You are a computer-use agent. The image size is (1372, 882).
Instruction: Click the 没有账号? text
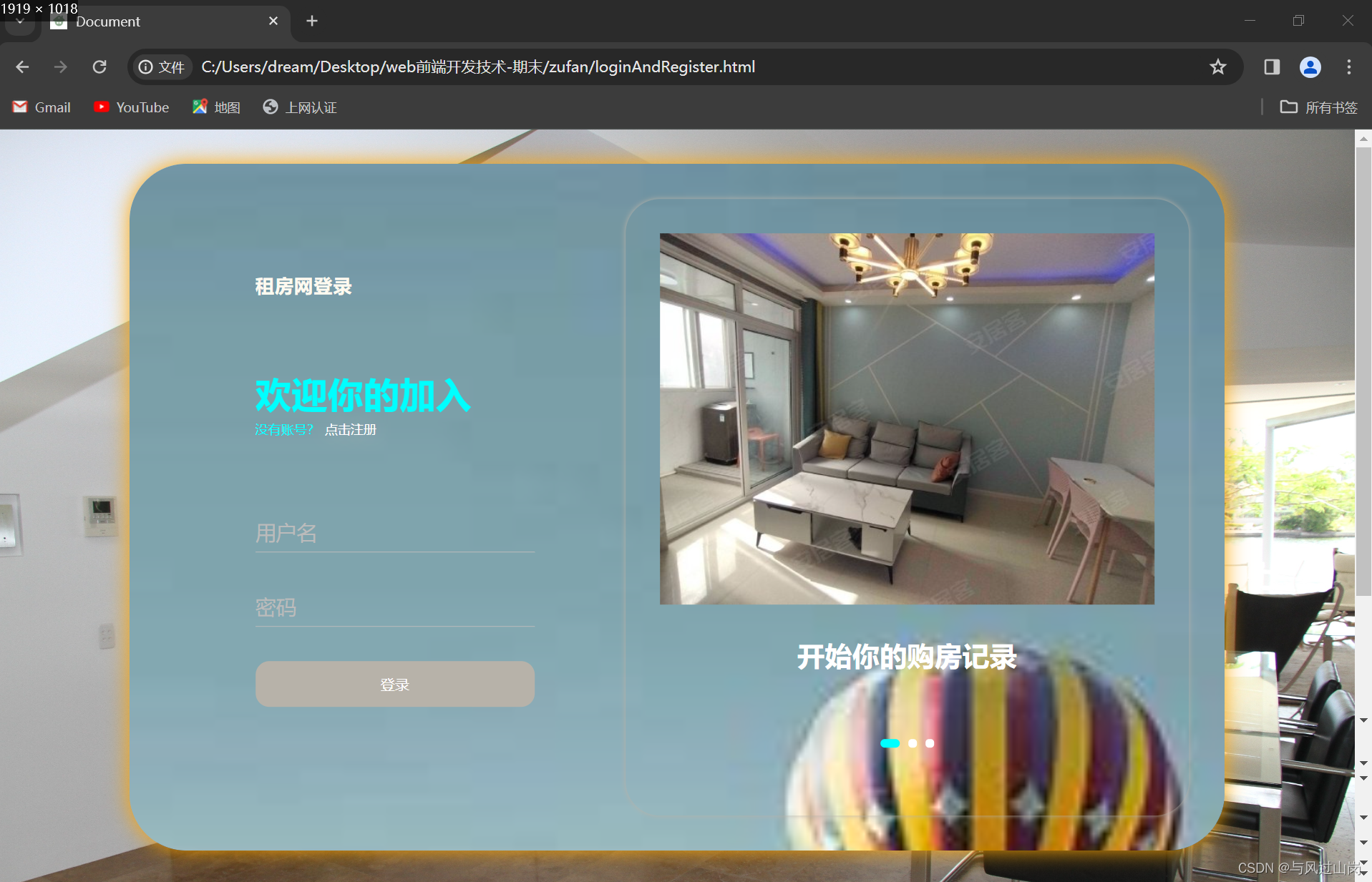pos(284,430)
